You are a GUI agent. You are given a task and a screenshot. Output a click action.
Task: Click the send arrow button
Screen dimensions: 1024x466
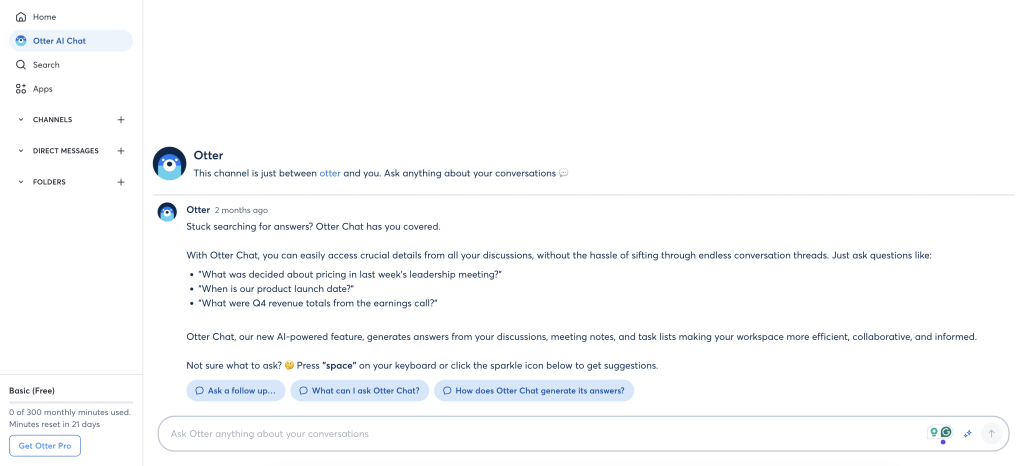(x=991, y=433)
